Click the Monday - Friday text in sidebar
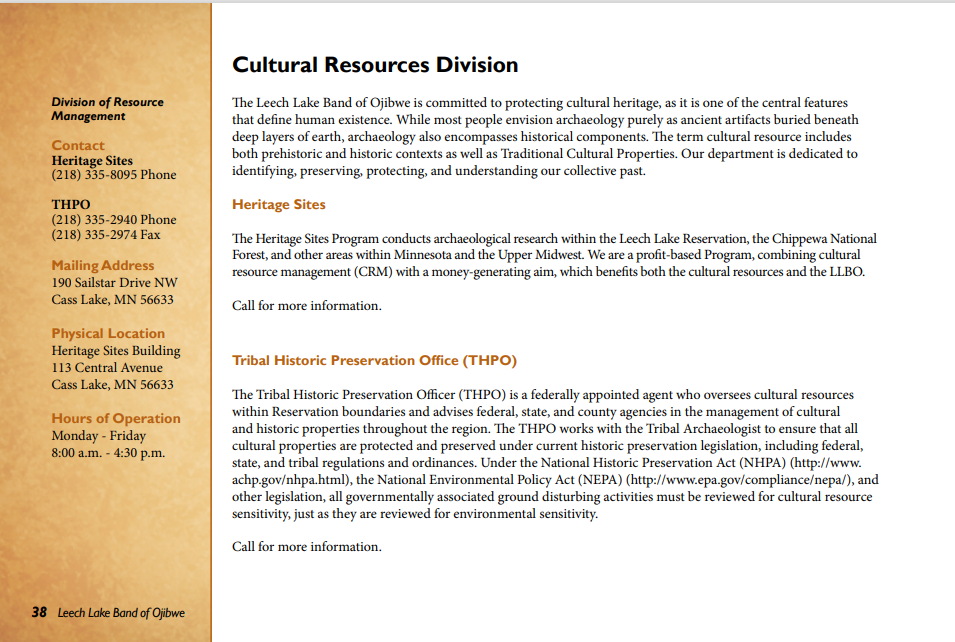 click(98, 436)
